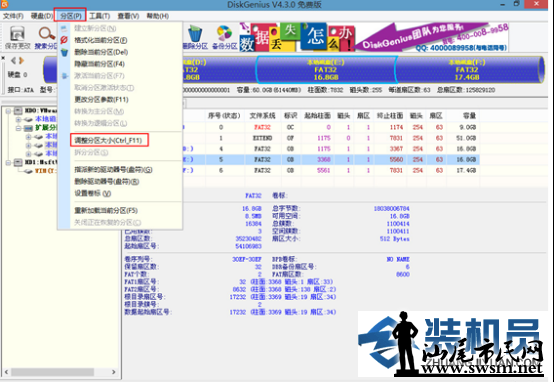Click the back arrow beside disk bar
This screenshot has height=382, width=554.
[13, 61]
